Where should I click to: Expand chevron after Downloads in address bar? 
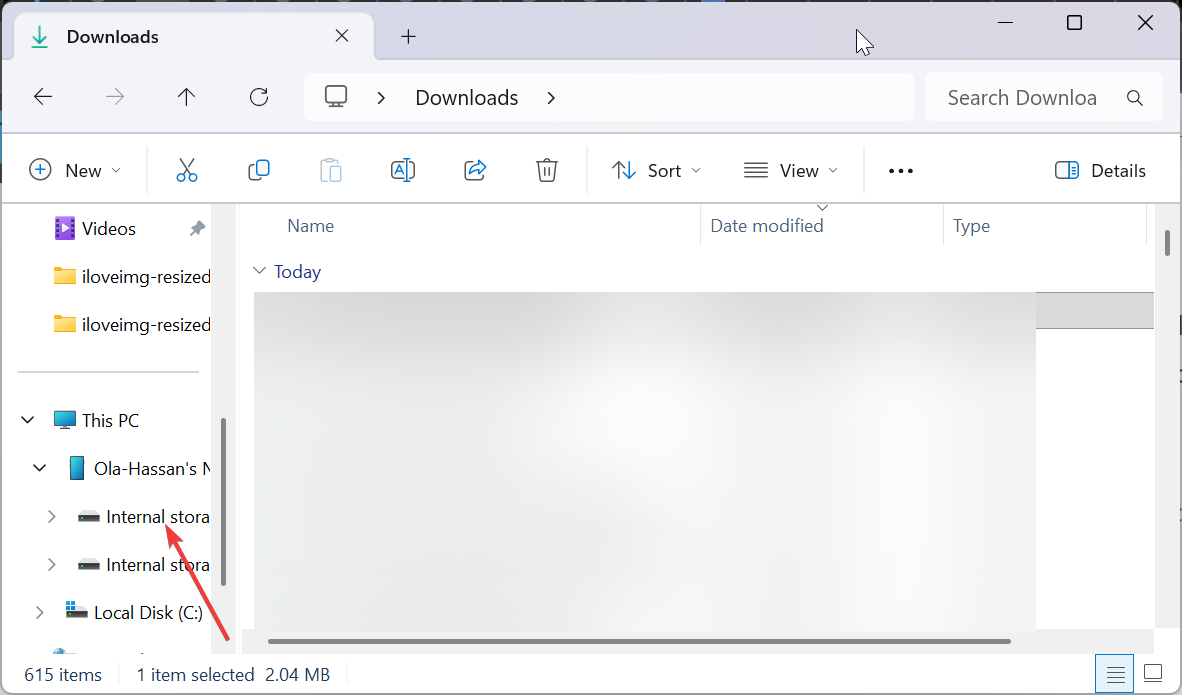(x=551, y=97)
